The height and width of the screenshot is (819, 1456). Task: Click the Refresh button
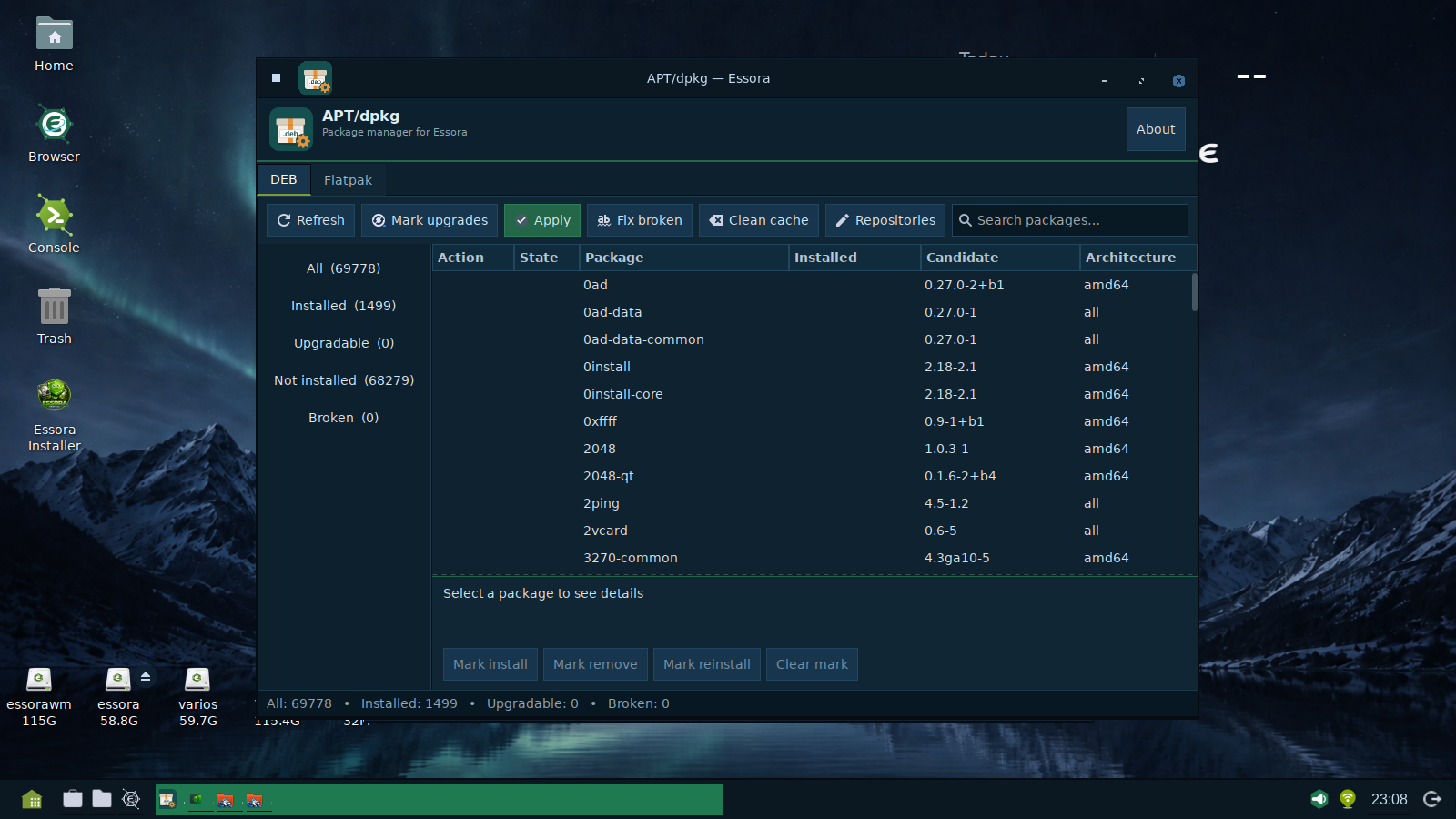click(x=311, y=220)
